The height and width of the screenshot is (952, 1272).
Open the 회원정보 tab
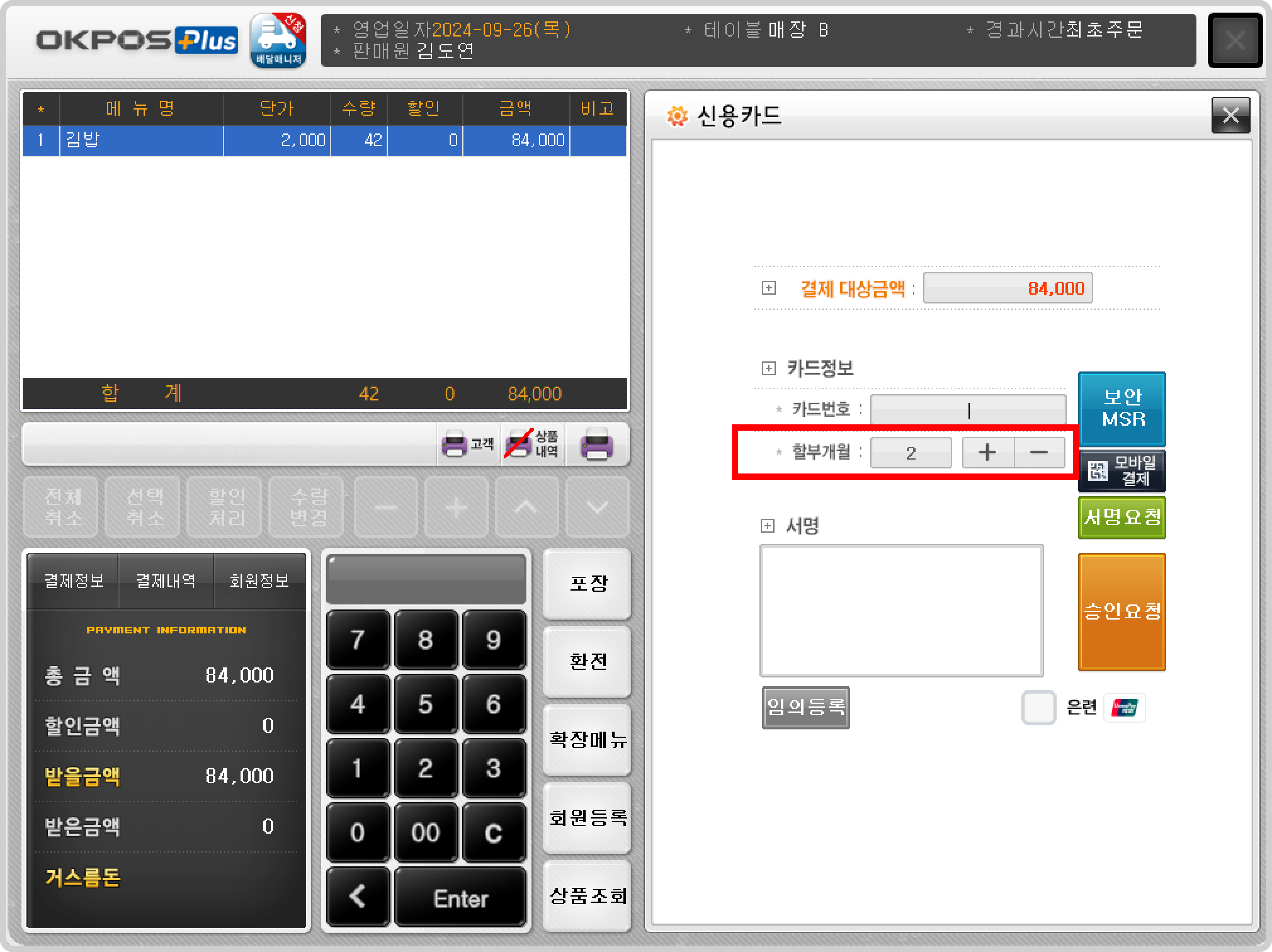point(259,581)
